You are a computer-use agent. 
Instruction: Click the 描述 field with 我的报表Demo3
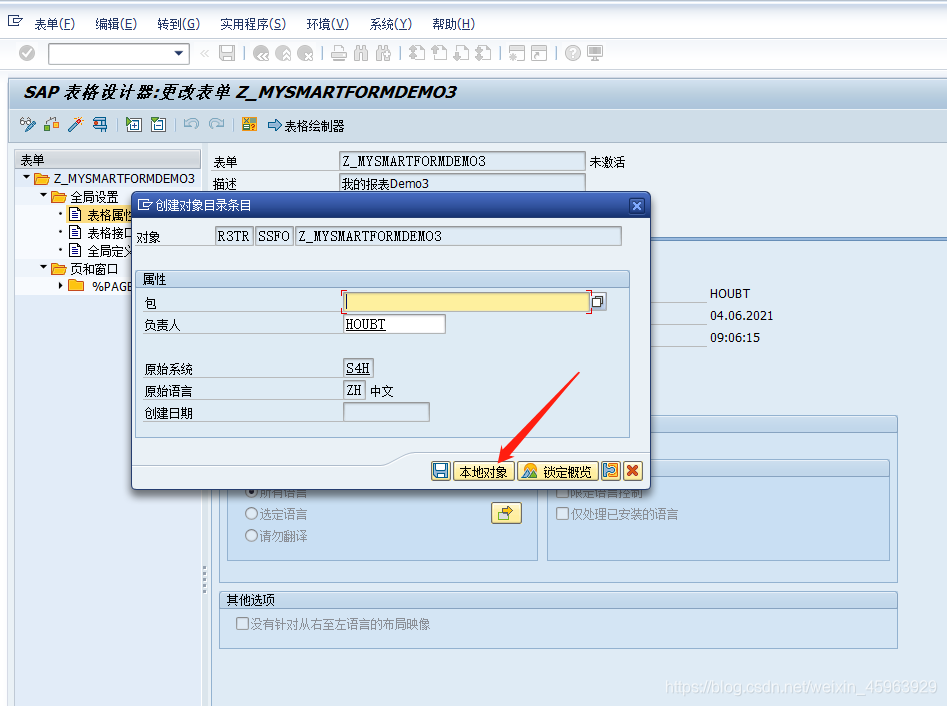pyautogui.click(x=462, y=183)
